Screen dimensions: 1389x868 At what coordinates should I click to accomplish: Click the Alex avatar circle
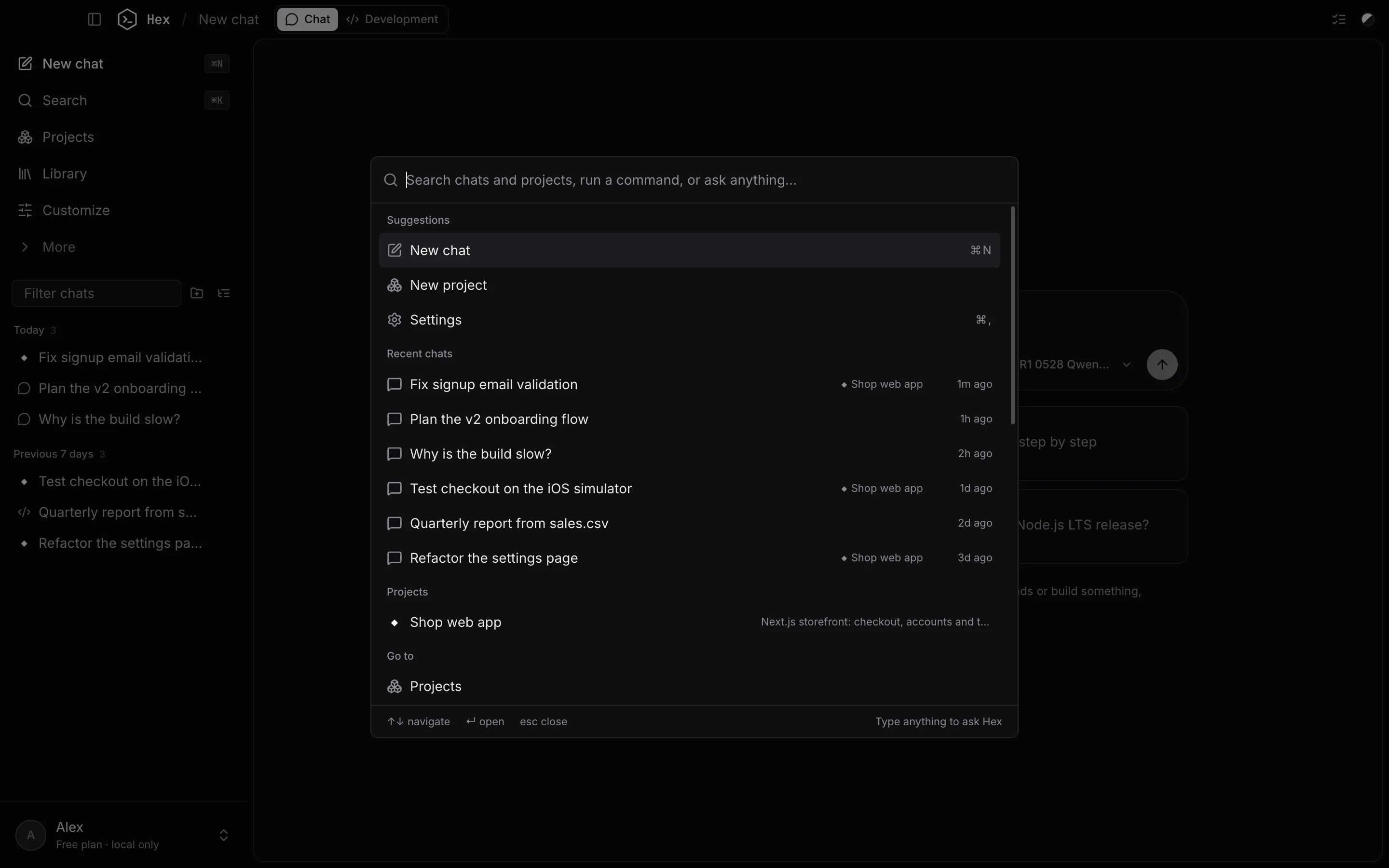point(31,835)
